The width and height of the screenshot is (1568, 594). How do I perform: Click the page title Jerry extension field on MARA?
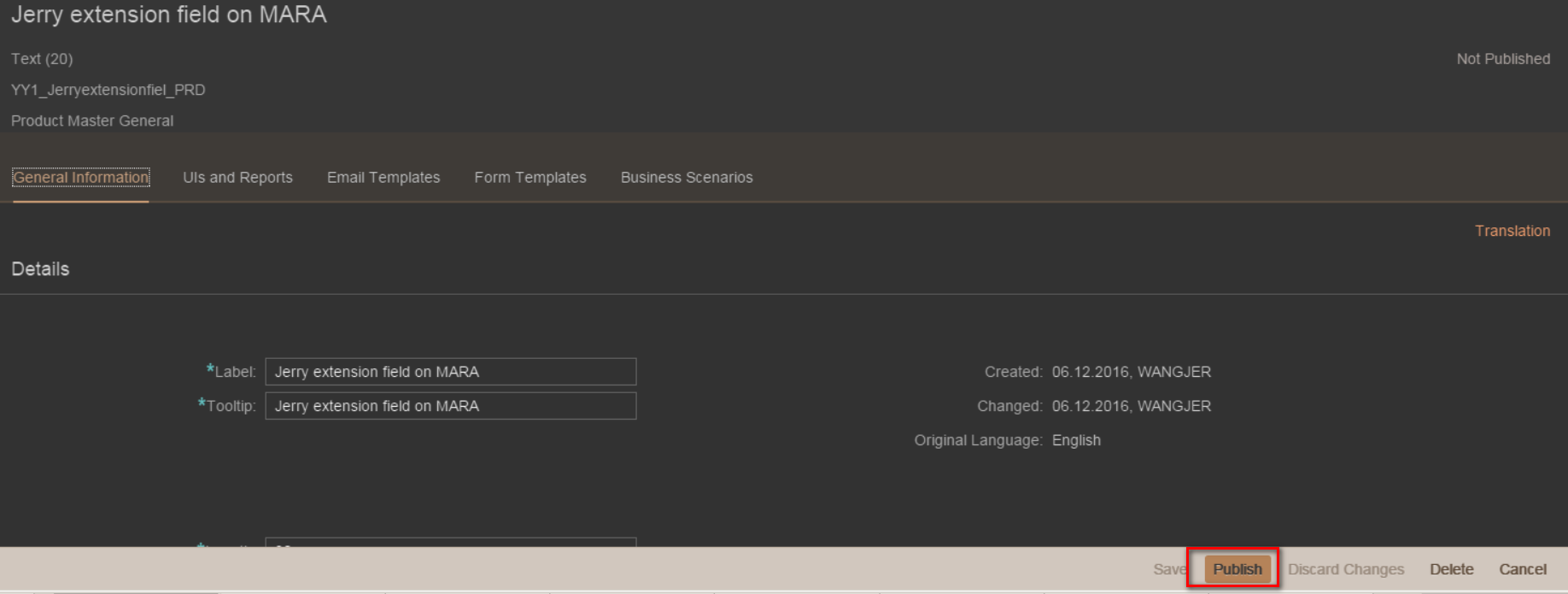pos(169,15)
